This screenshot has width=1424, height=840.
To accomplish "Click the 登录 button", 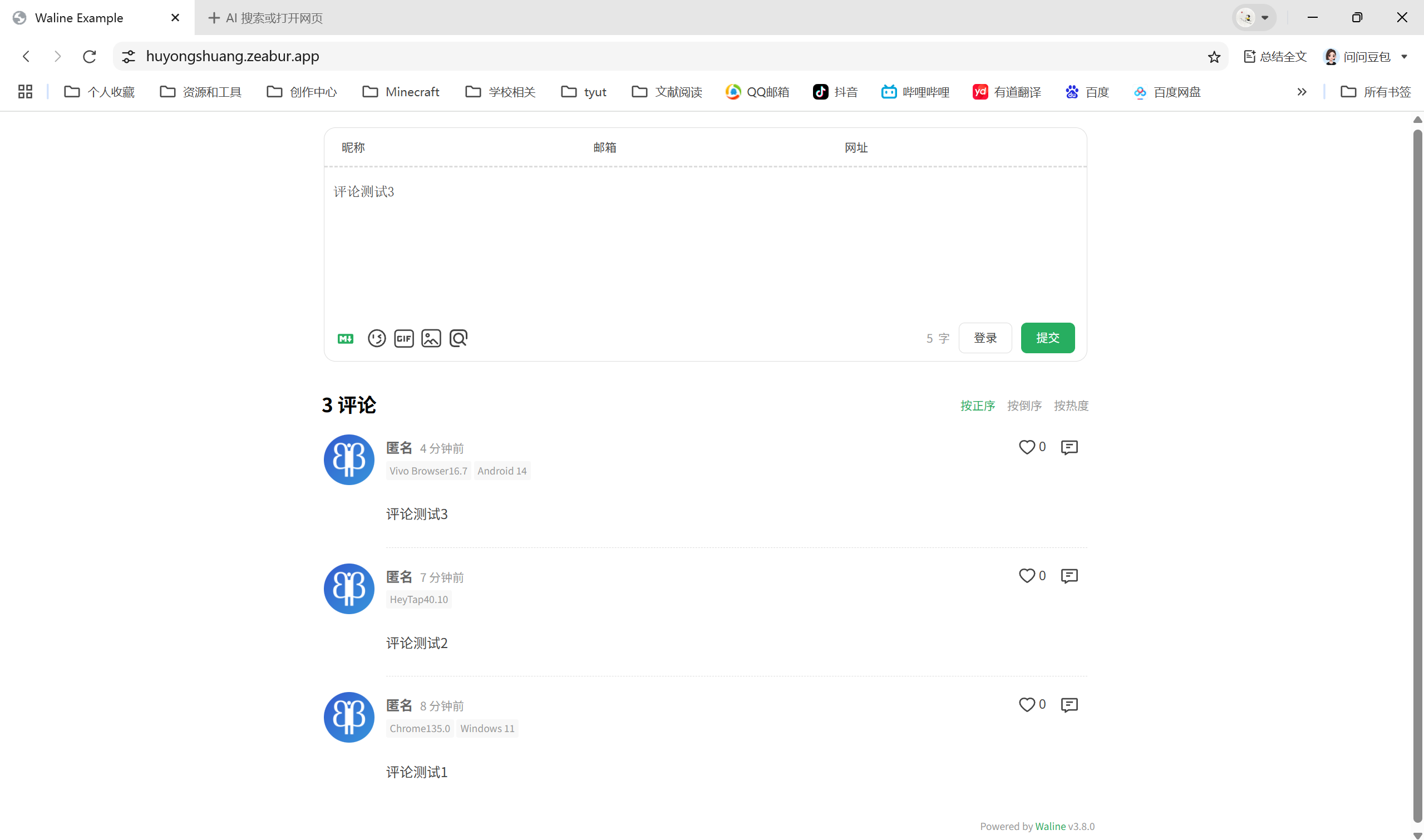I will 984,338.
